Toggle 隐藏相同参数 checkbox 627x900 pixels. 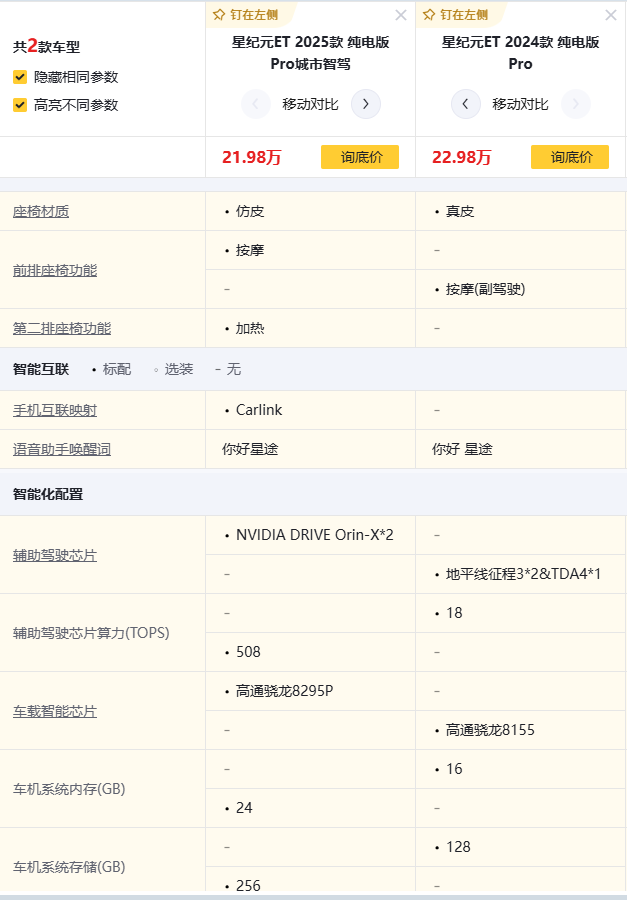[20, 77]
